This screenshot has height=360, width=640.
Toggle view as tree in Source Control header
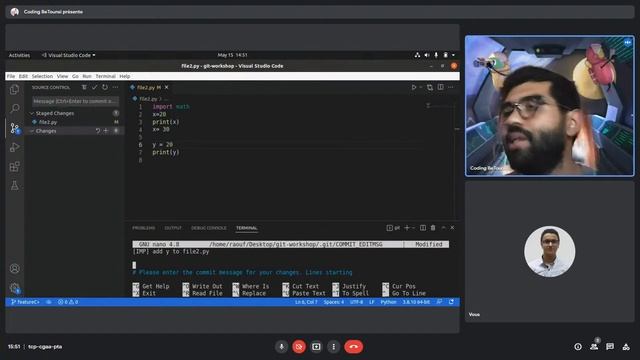84,87
